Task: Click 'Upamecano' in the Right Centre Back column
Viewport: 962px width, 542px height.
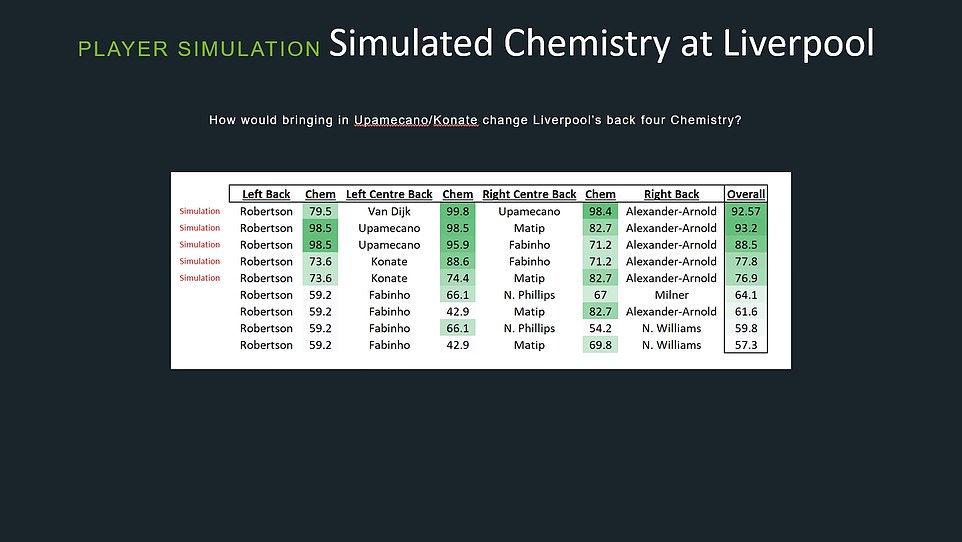Action: coord(529,211)
